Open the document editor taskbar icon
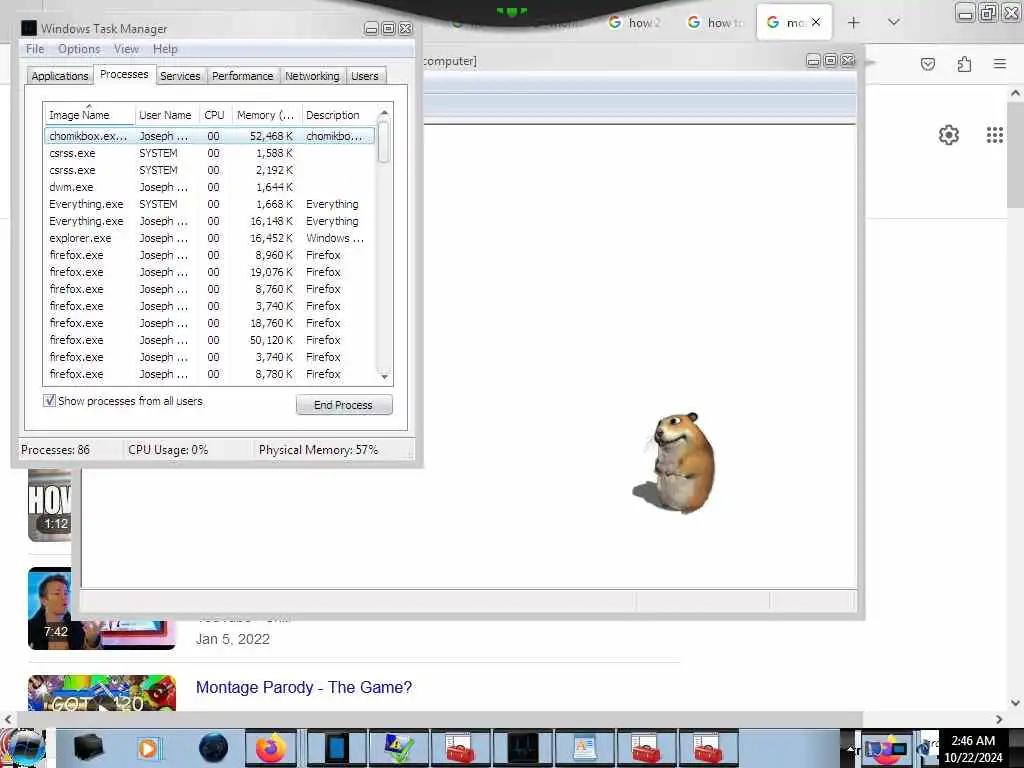This screenshot has height=768, width=1024. pyautogui.click(x=584, y=748)
